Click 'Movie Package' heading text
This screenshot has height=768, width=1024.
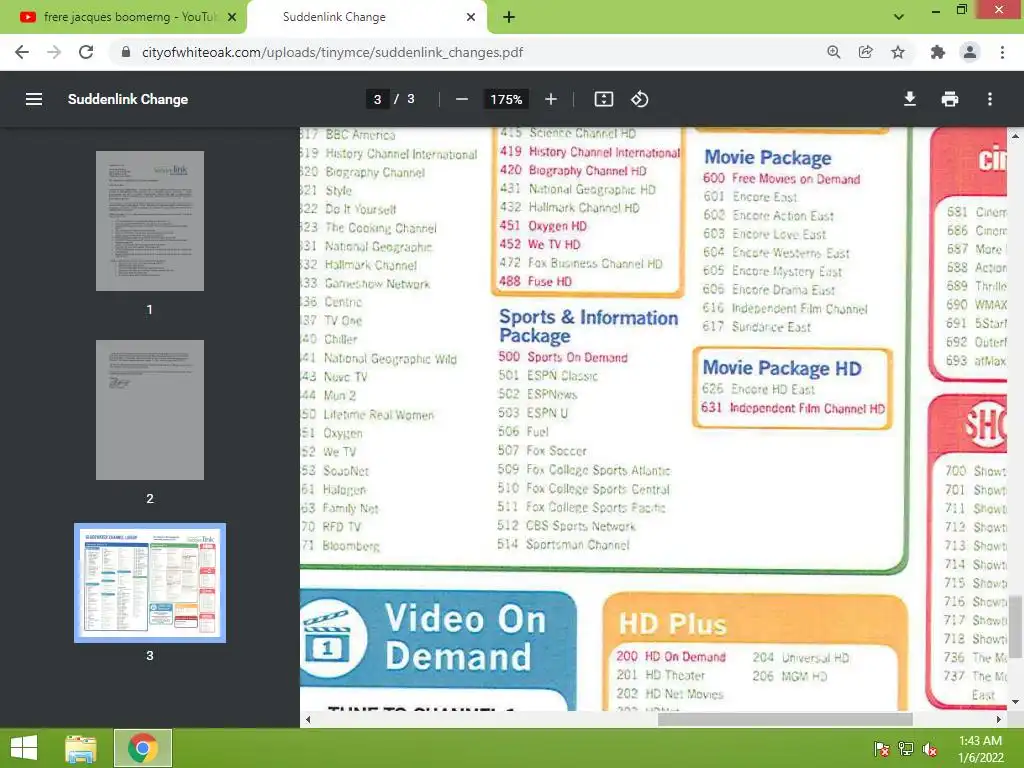coord(767,157)
